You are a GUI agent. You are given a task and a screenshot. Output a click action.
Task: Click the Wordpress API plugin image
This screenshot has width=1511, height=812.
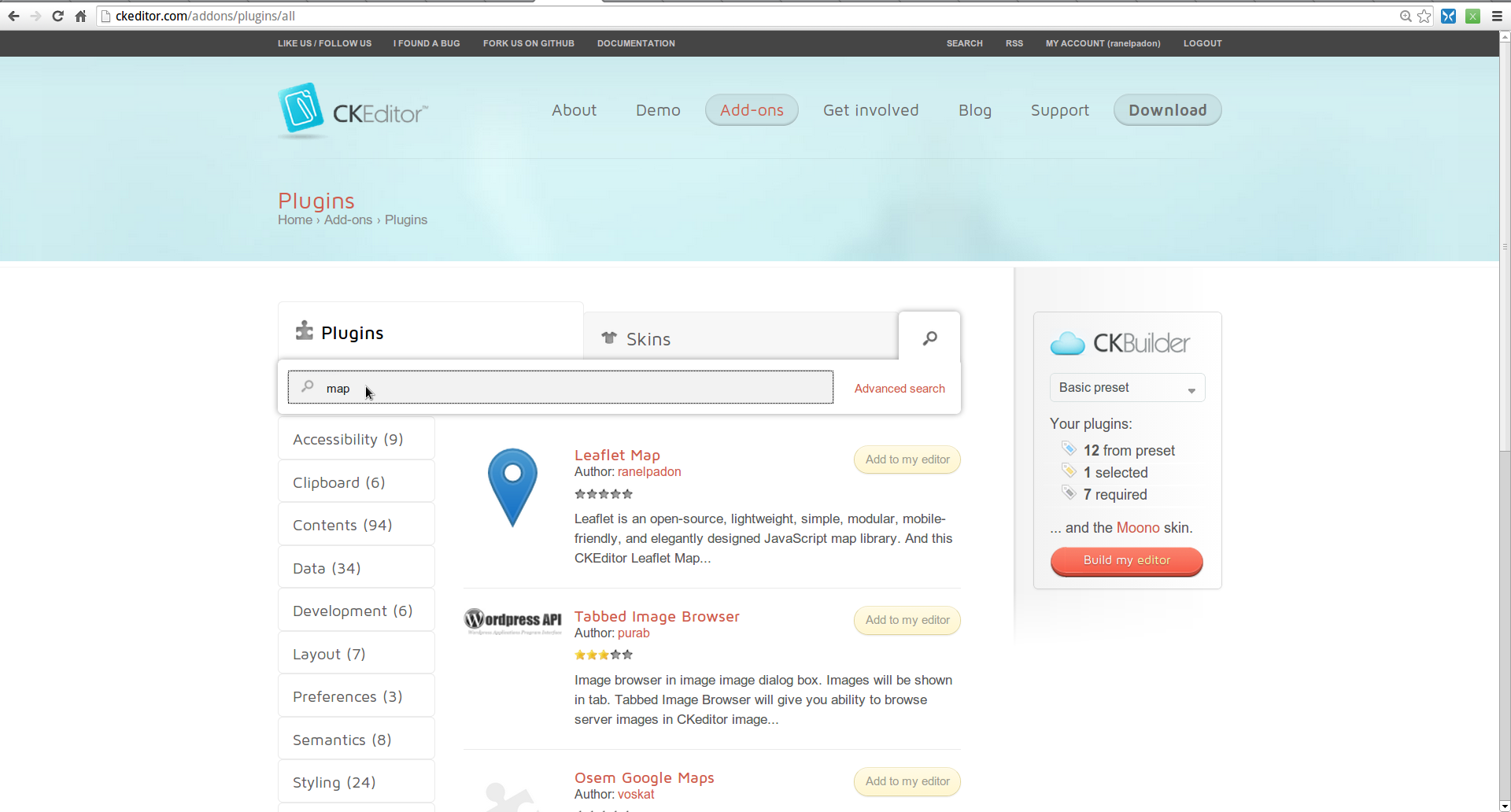click(512, 621)
